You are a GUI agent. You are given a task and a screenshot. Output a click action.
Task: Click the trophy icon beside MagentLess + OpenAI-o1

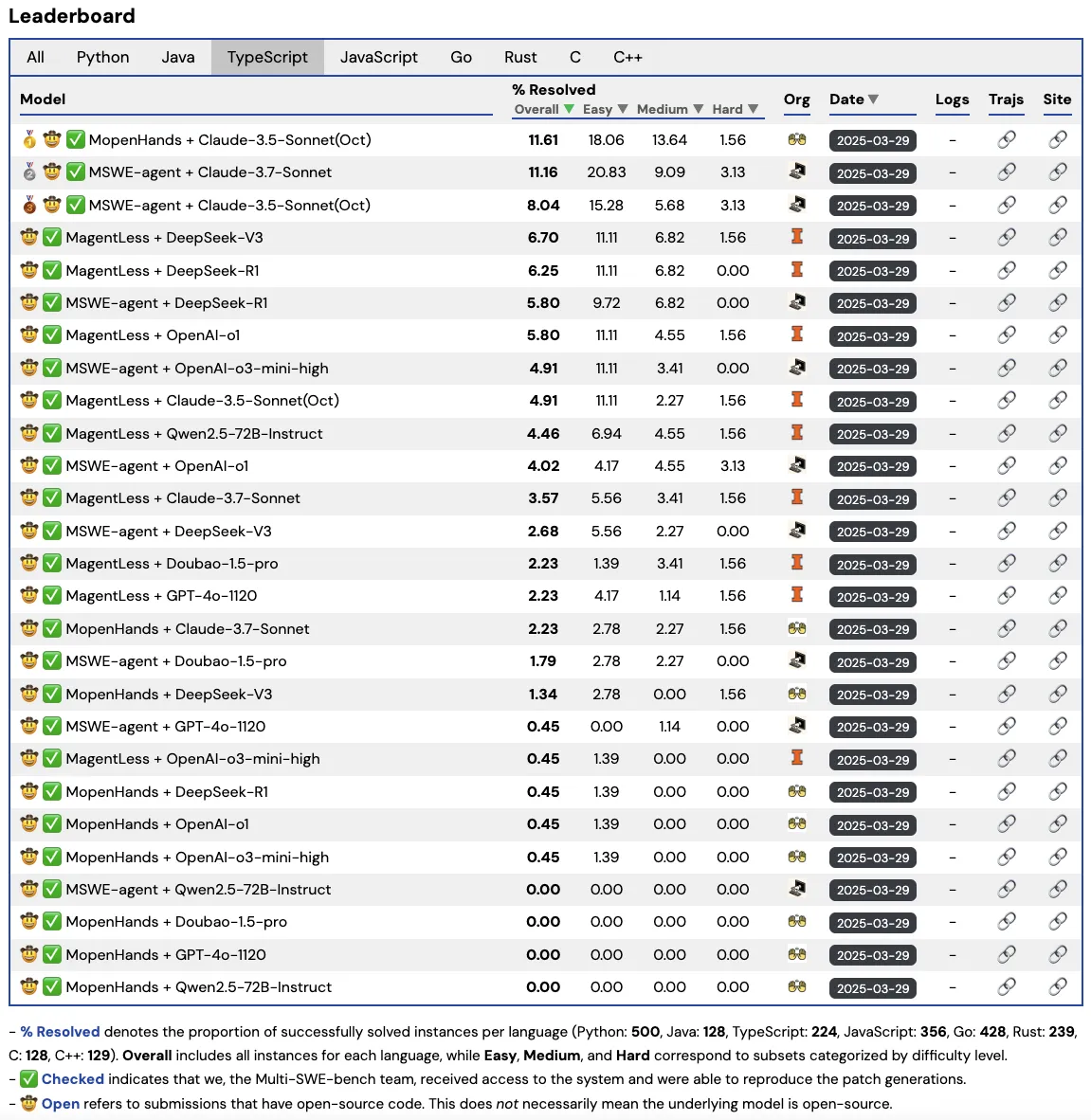click(x=28, y=334)
